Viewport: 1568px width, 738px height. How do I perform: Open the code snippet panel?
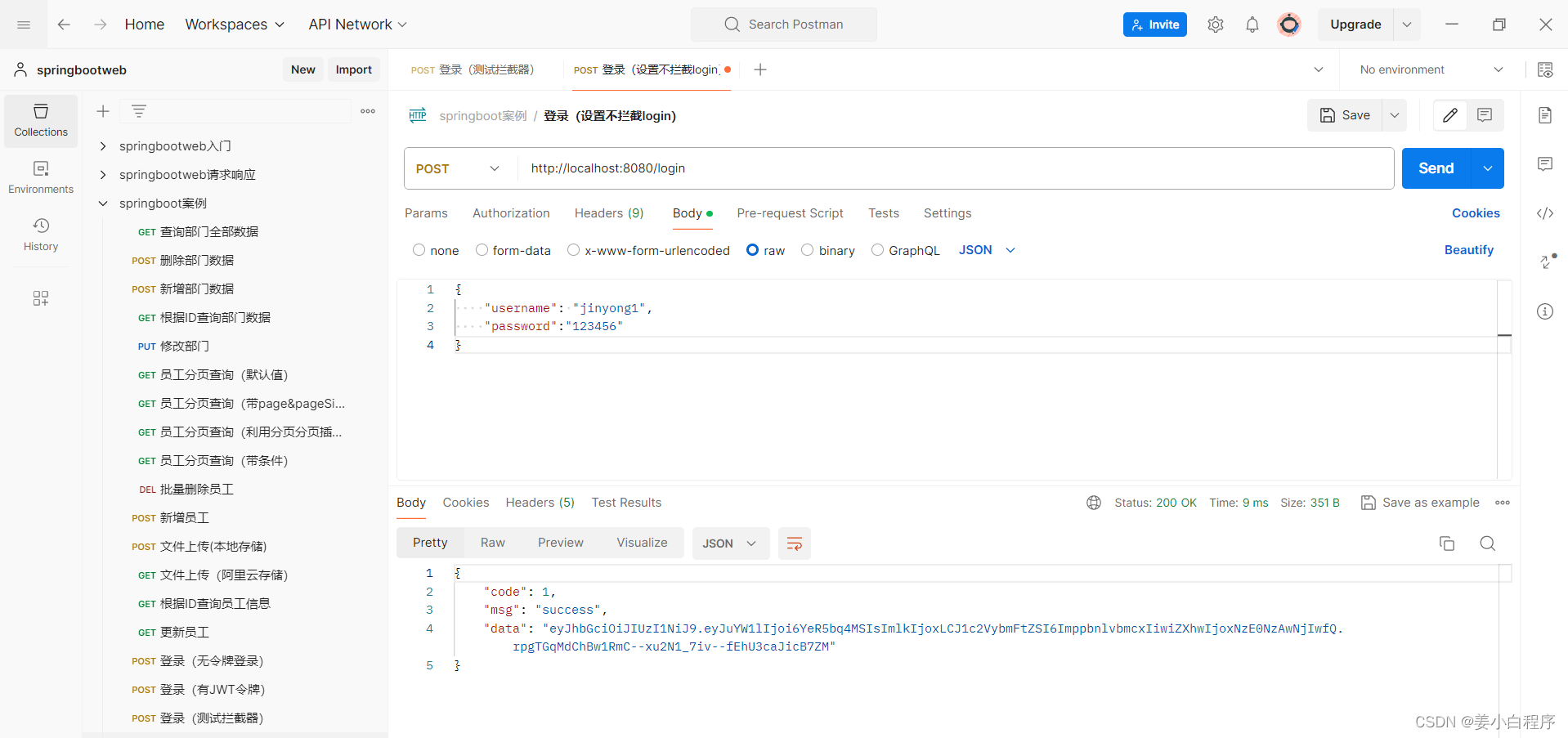[x=1544, y=213]
